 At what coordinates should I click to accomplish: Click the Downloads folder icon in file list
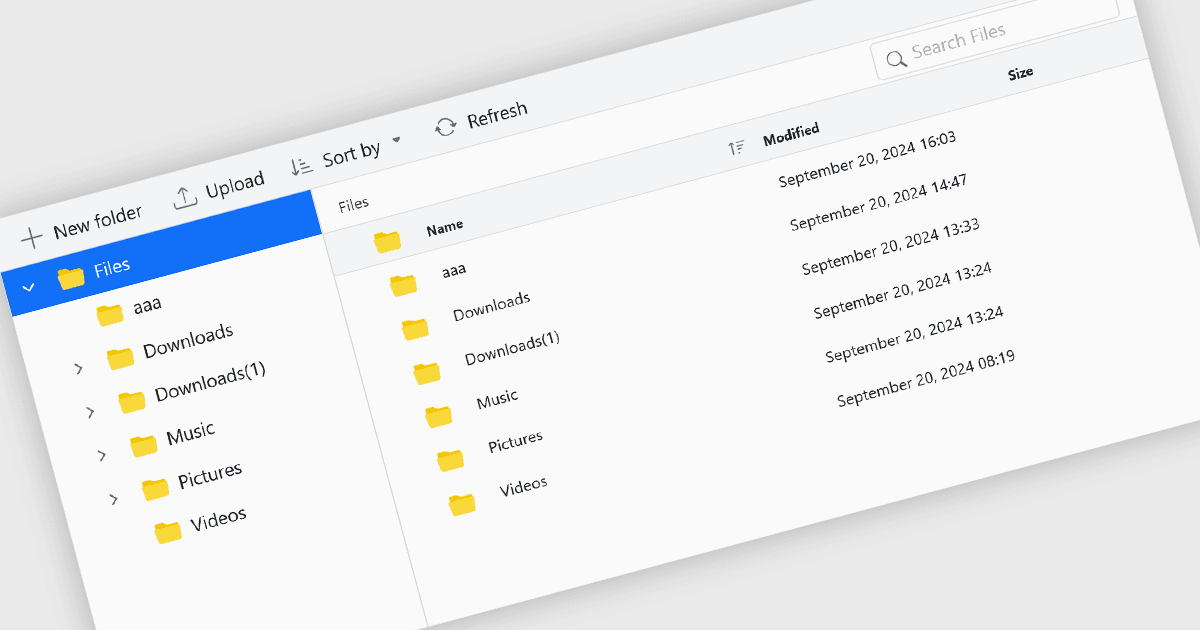point(415,328)
